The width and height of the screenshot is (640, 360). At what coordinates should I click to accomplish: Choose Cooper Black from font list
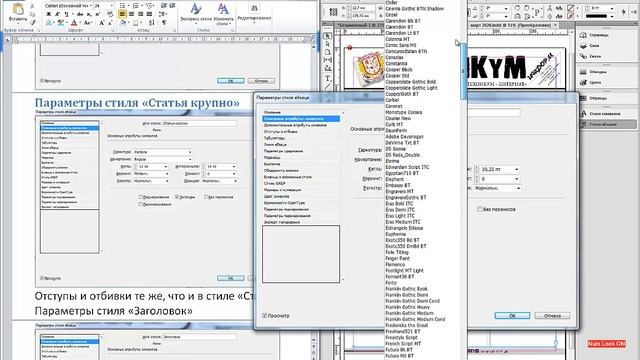tap(399, 69)
